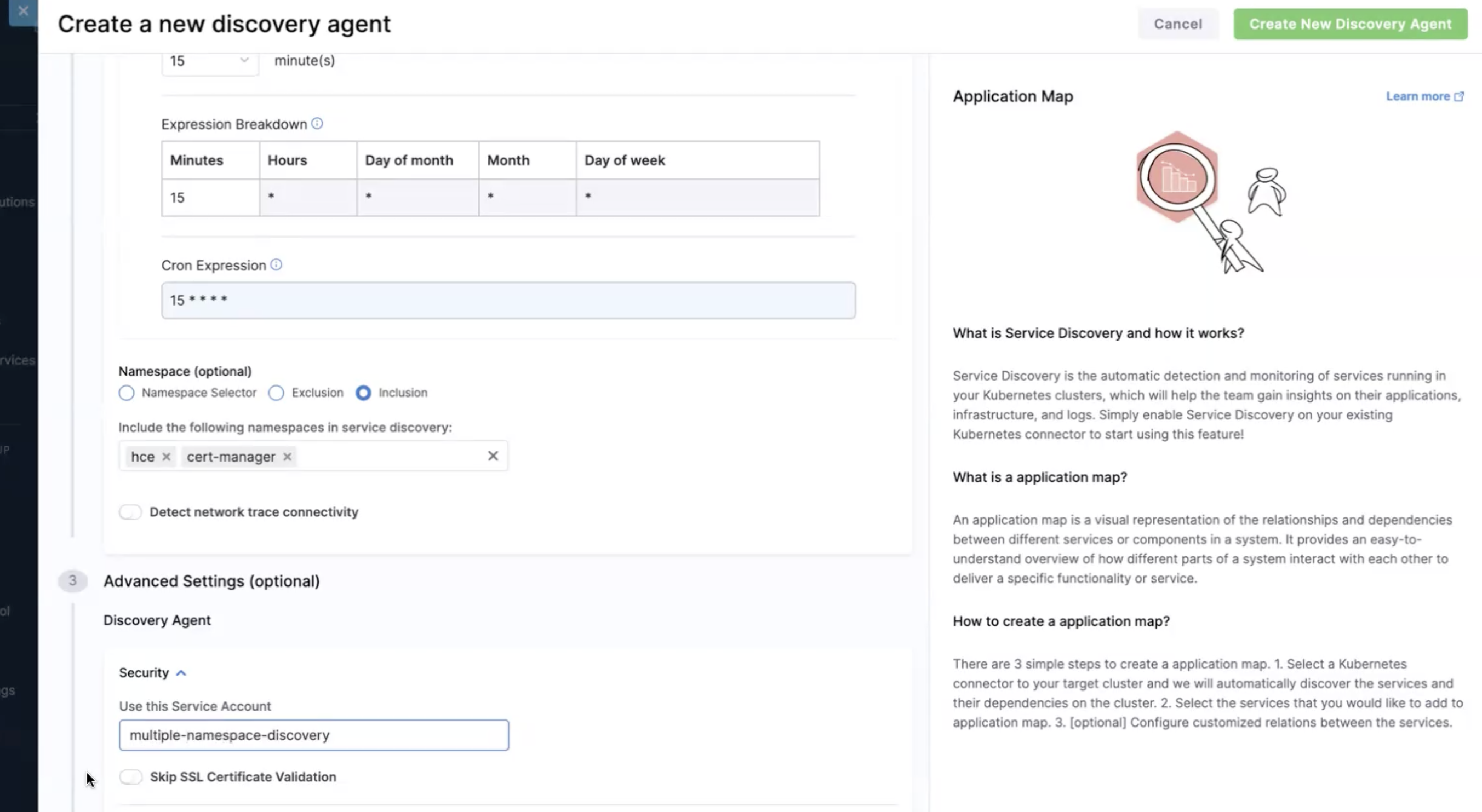This screenshot has height=812, width=1482.
Task: Select the Inclusion radio option
Action: pos(363,393)
